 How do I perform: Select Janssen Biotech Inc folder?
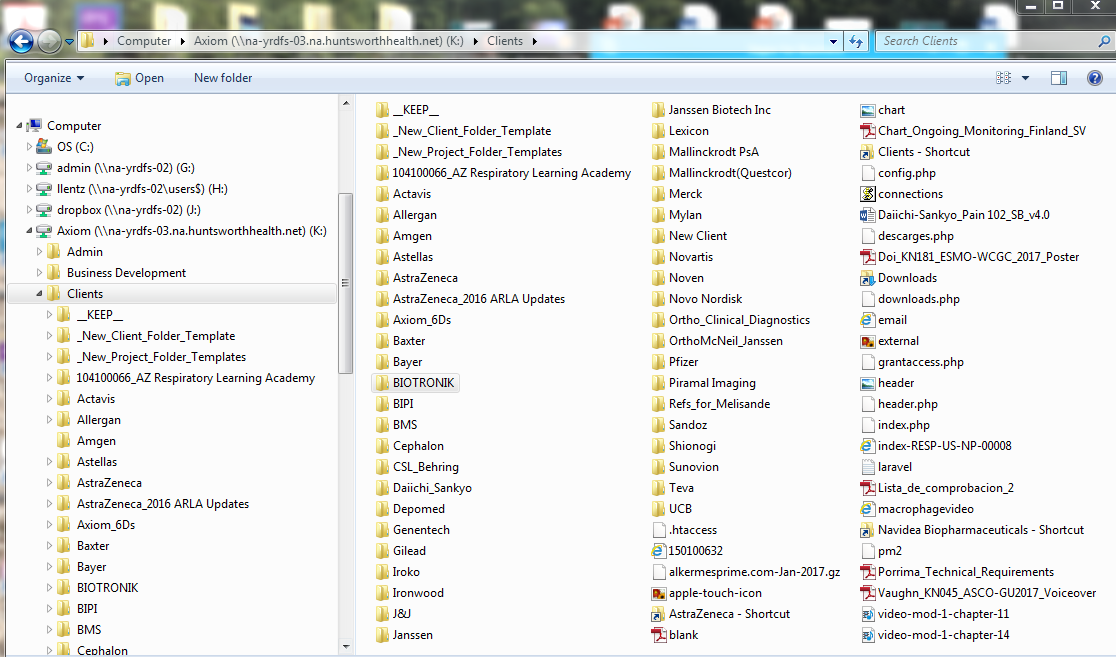point(711,110)
